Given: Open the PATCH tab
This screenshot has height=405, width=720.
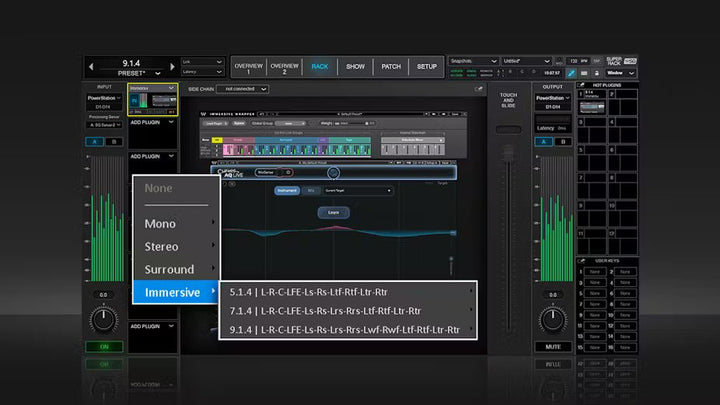Looking at the screenshot, I should (391, 67).
